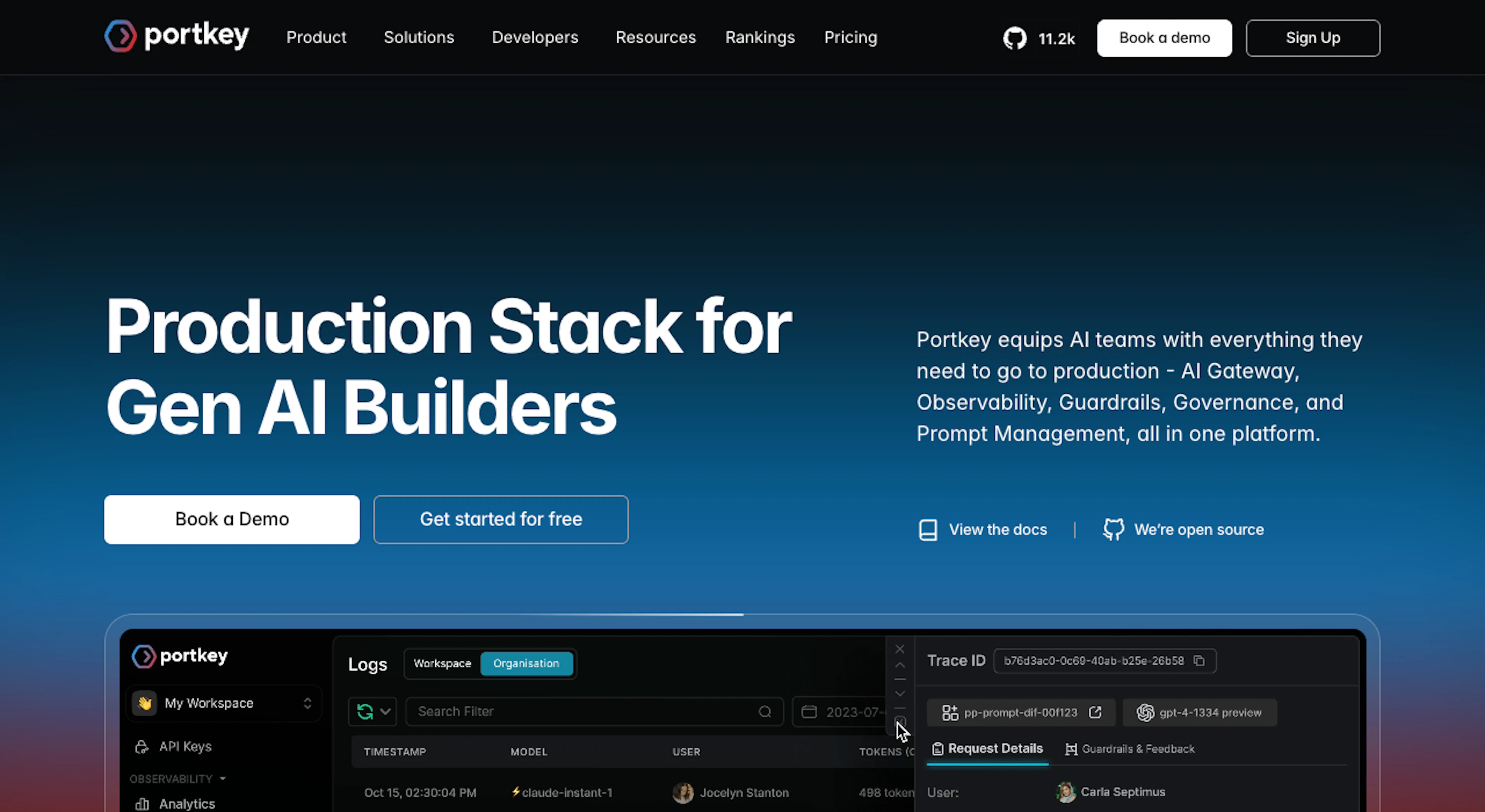Screen dimensions: 1485x812
Task: Open dropdown arrow next to refresh icon
Action: point(386,712)
